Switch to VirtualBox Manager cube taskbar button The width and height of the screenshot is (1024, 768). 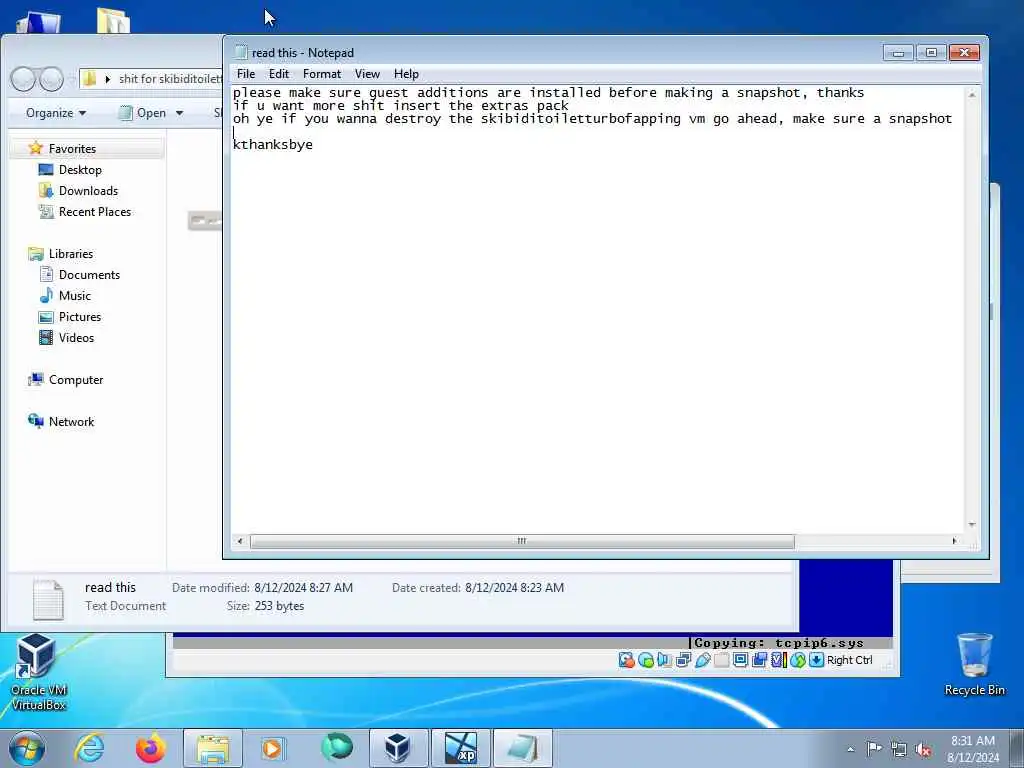click(398, 748)
